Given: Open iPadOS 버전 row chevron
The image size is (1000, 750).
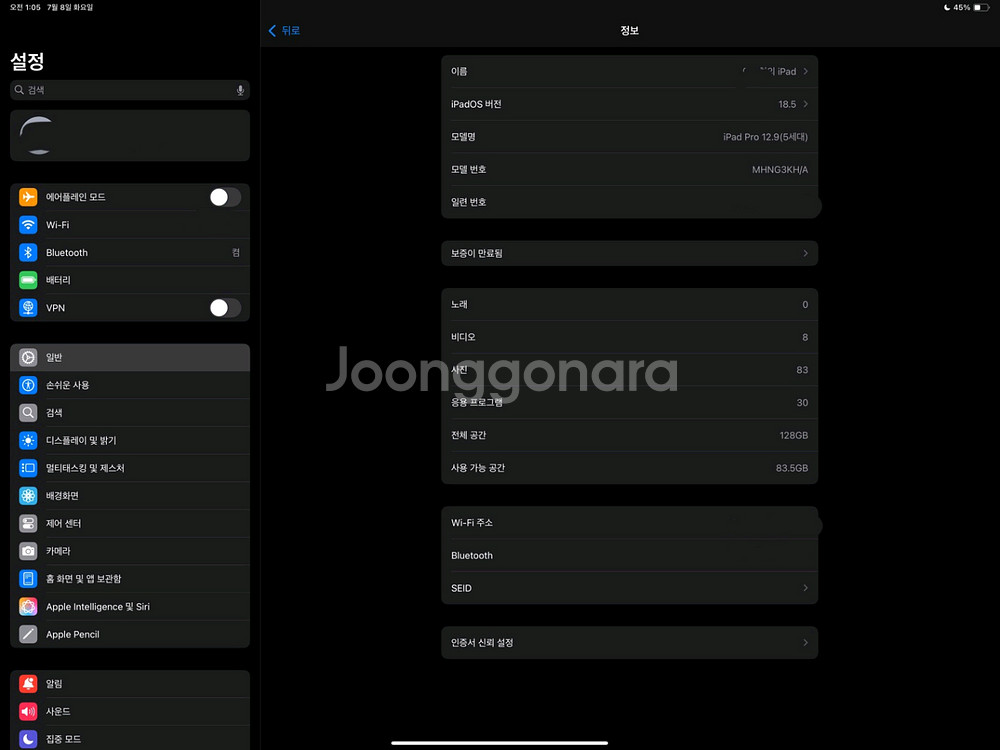Looking at the screenshot, I should 805,104.
